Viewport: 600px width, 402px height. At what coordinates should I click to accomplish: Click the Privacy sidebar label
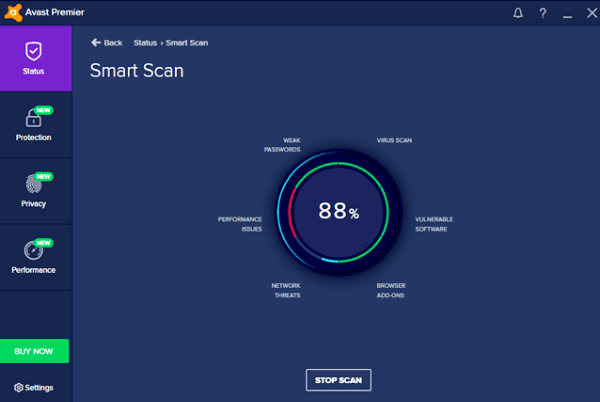[33, 203]
